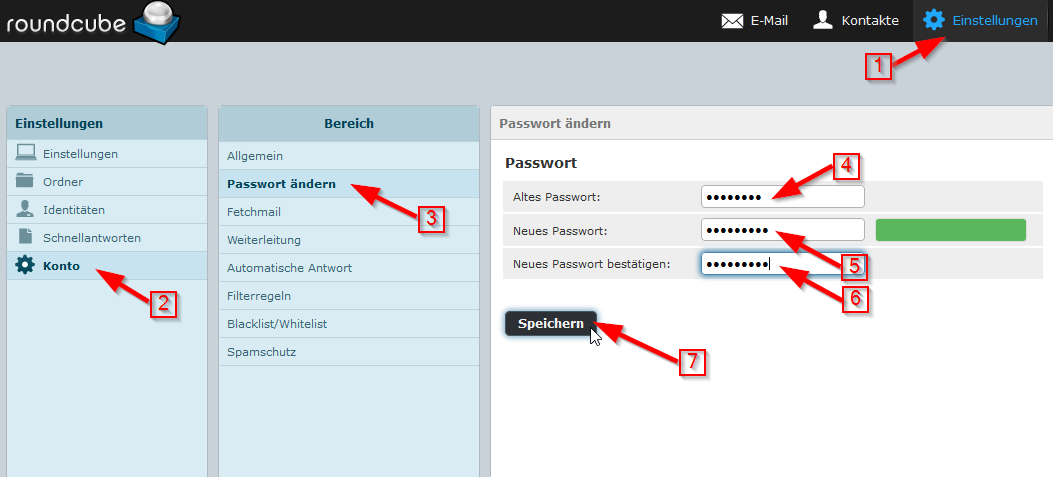Open Automatische Antwort settings
Viewport: 1053px width, 477px height.
(x=289, y=268)
